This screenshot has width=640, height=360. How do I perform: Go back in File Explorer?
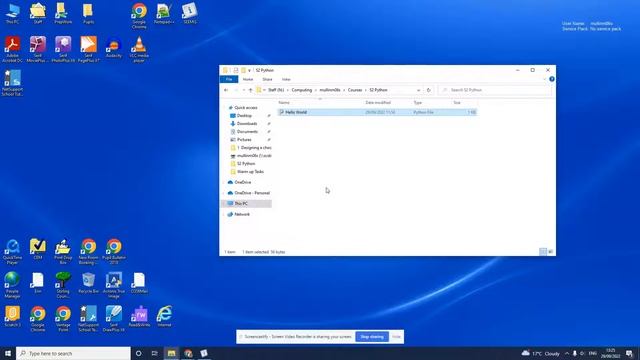226,90
